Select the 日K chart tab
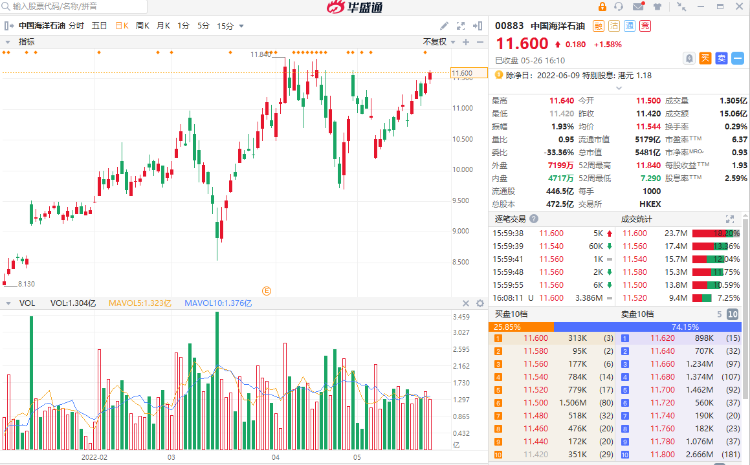 (x=122, y=26)
